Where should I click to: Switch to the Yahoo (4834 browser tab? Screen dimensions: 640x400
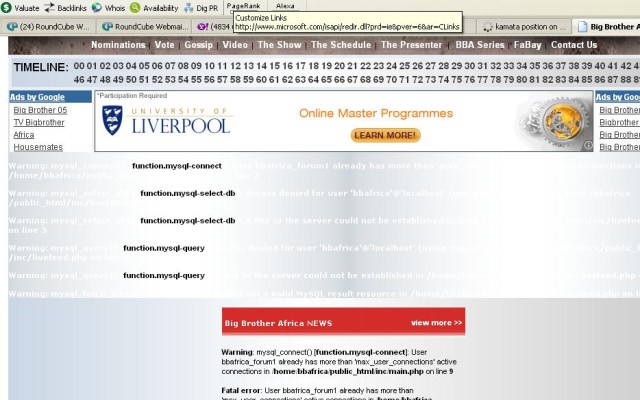click(213, 27)
